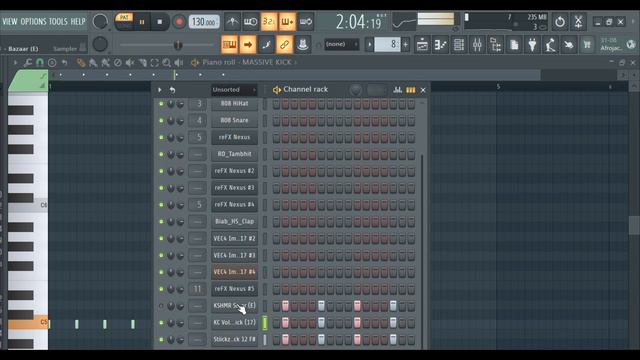Mute the RD_Tambhit channel

click(x=161, y=154)
